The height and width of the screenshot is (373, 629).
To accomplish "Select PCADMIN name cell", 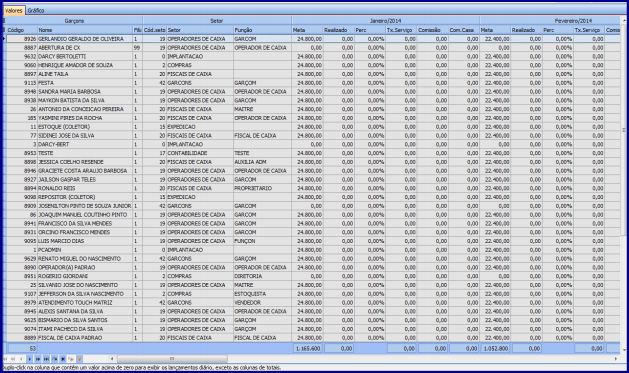I will coord(85,250).
